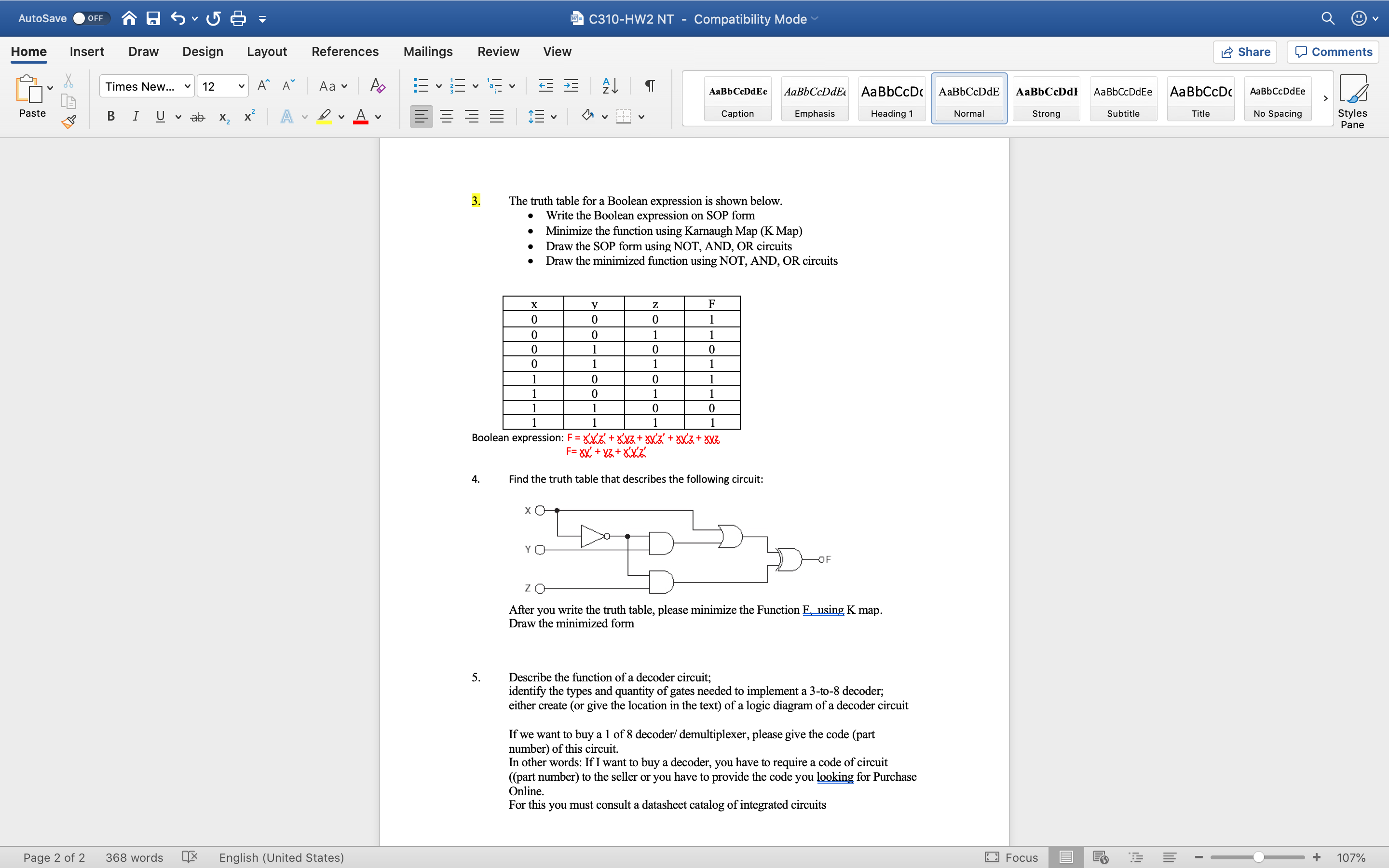
Task: Switch to the References tab
Action: point(344,51)
